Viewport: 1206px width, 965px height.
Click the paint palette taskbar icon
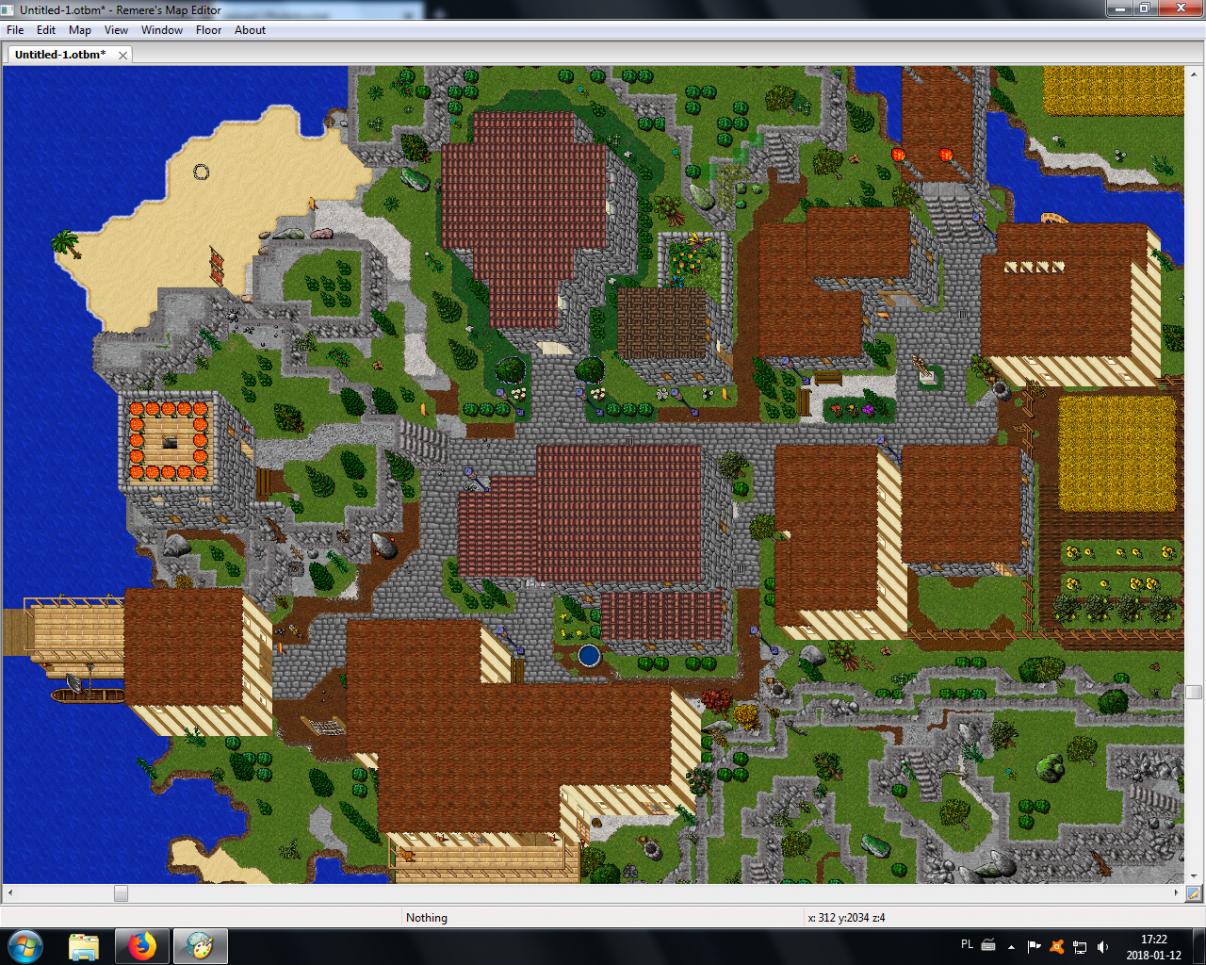tap(201, 946)
